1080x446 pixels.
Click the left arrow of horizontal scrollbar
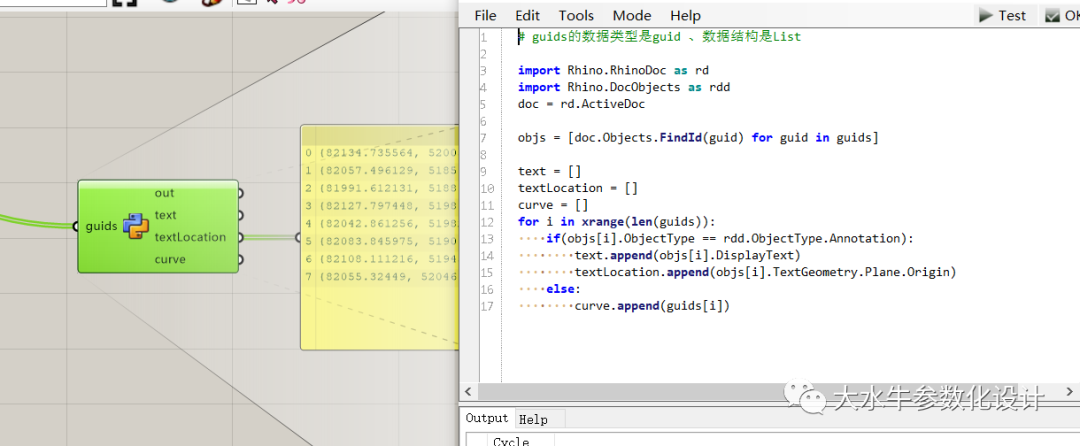tap(468, 391)
